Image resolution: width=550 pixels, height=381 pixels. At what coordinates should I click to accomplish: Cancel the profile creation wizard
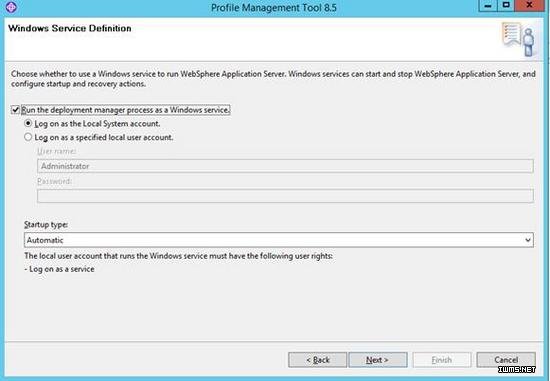tap(506, 360)
